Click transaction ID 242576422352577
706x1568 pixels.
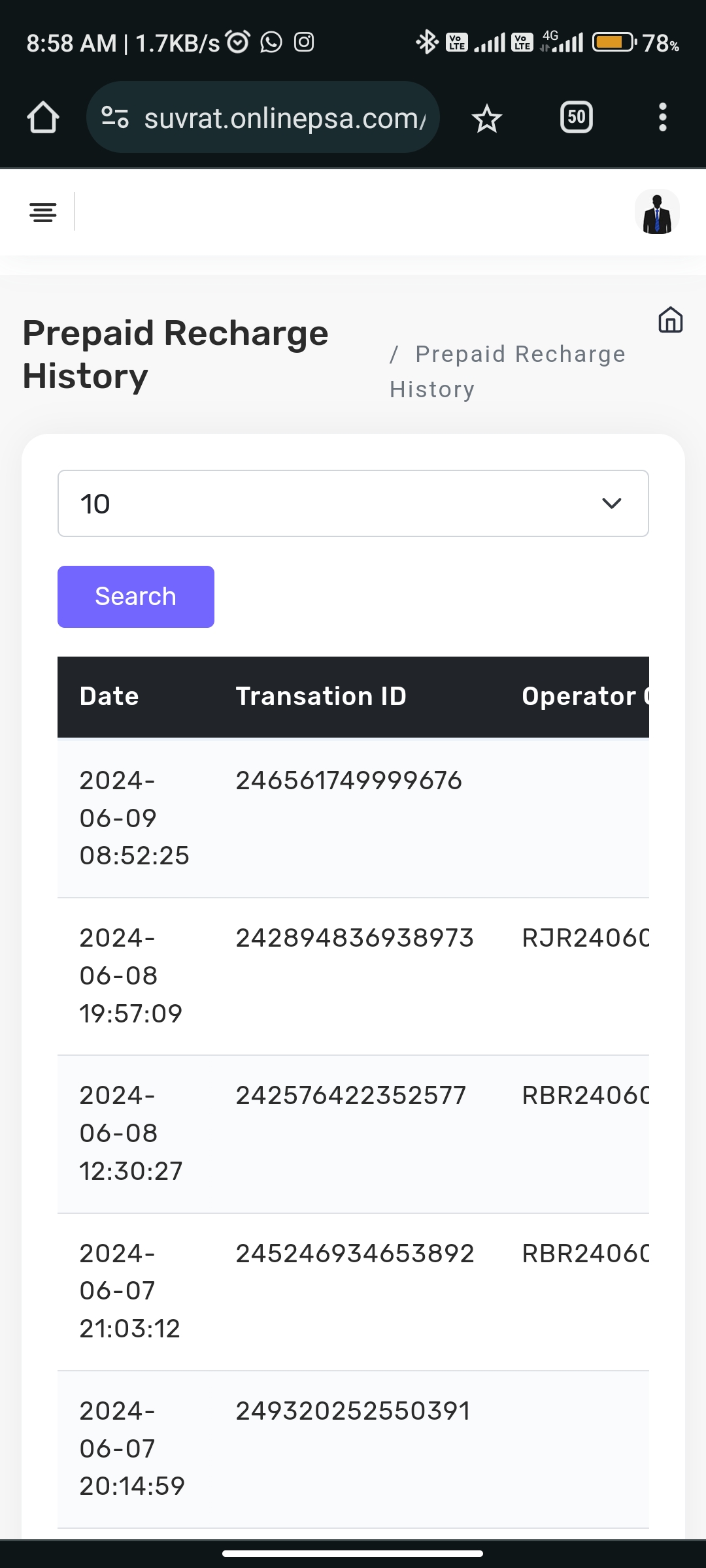coord(351,1096)
